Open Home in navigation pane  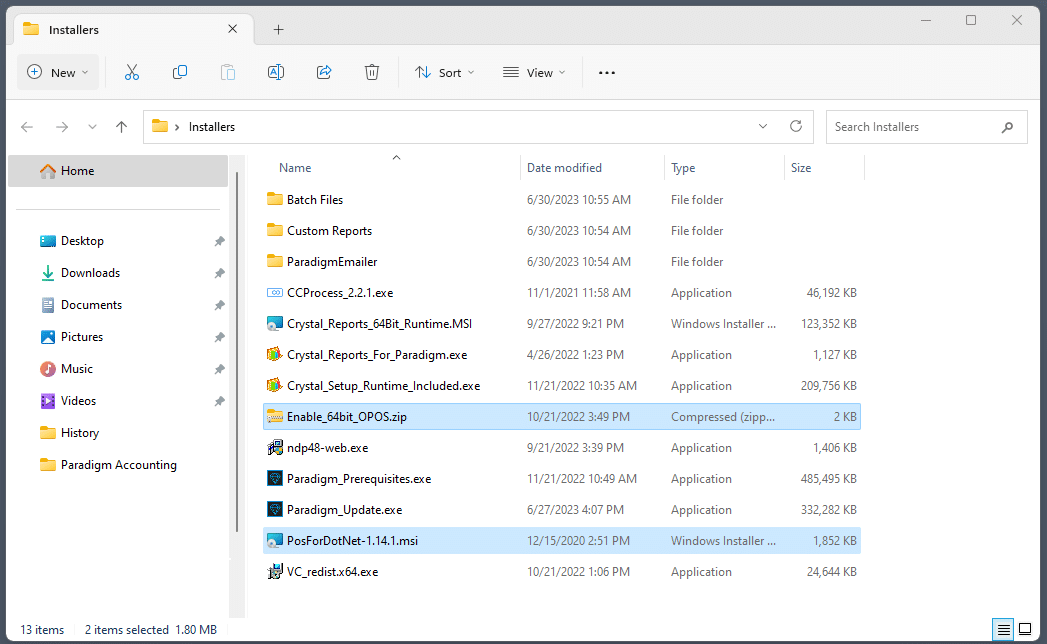[x=118, y=171]
